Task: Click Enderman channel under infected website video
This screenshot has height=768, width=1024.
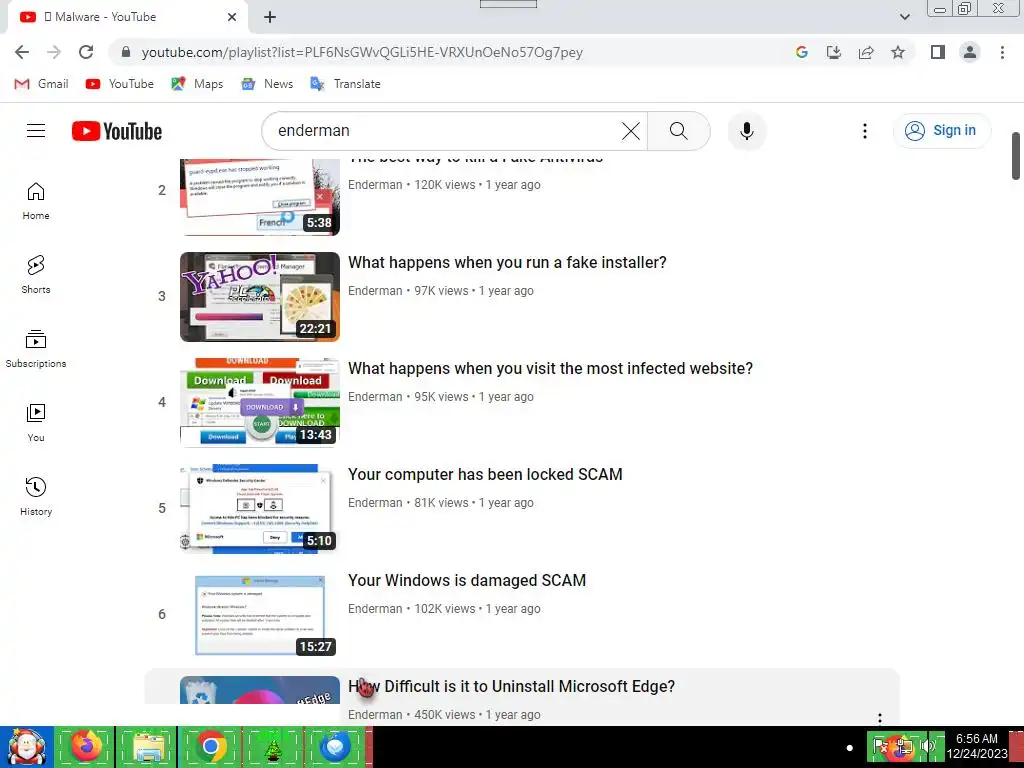Action: pyautogui.click(x=375, y=396)
